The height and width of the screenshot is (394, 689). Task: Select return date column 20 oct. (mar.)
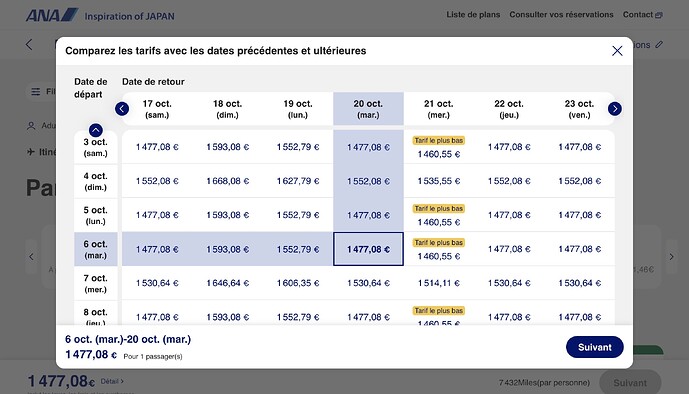(368, 109)
